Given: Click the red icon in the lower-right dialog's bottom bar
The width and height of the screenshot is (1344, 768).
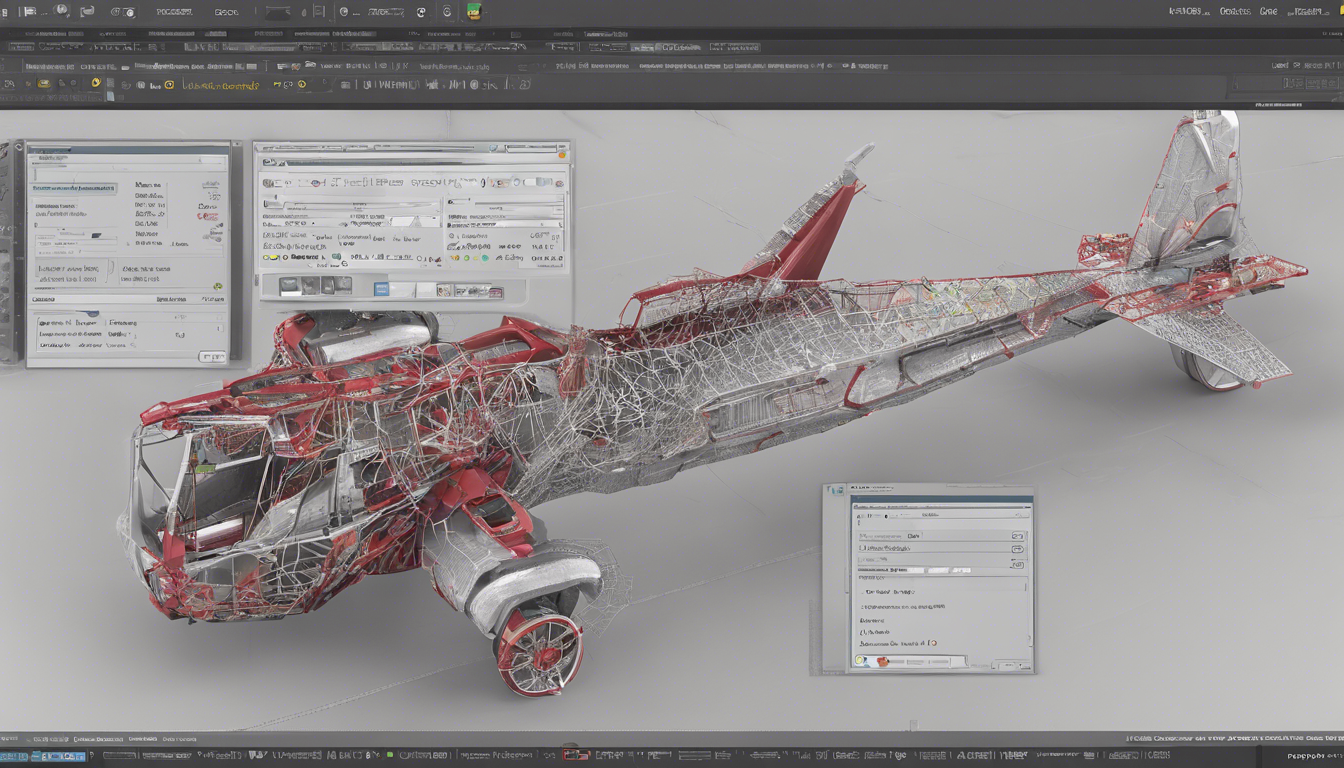Looking at the screenshot, I should click(x=882, y=662).
